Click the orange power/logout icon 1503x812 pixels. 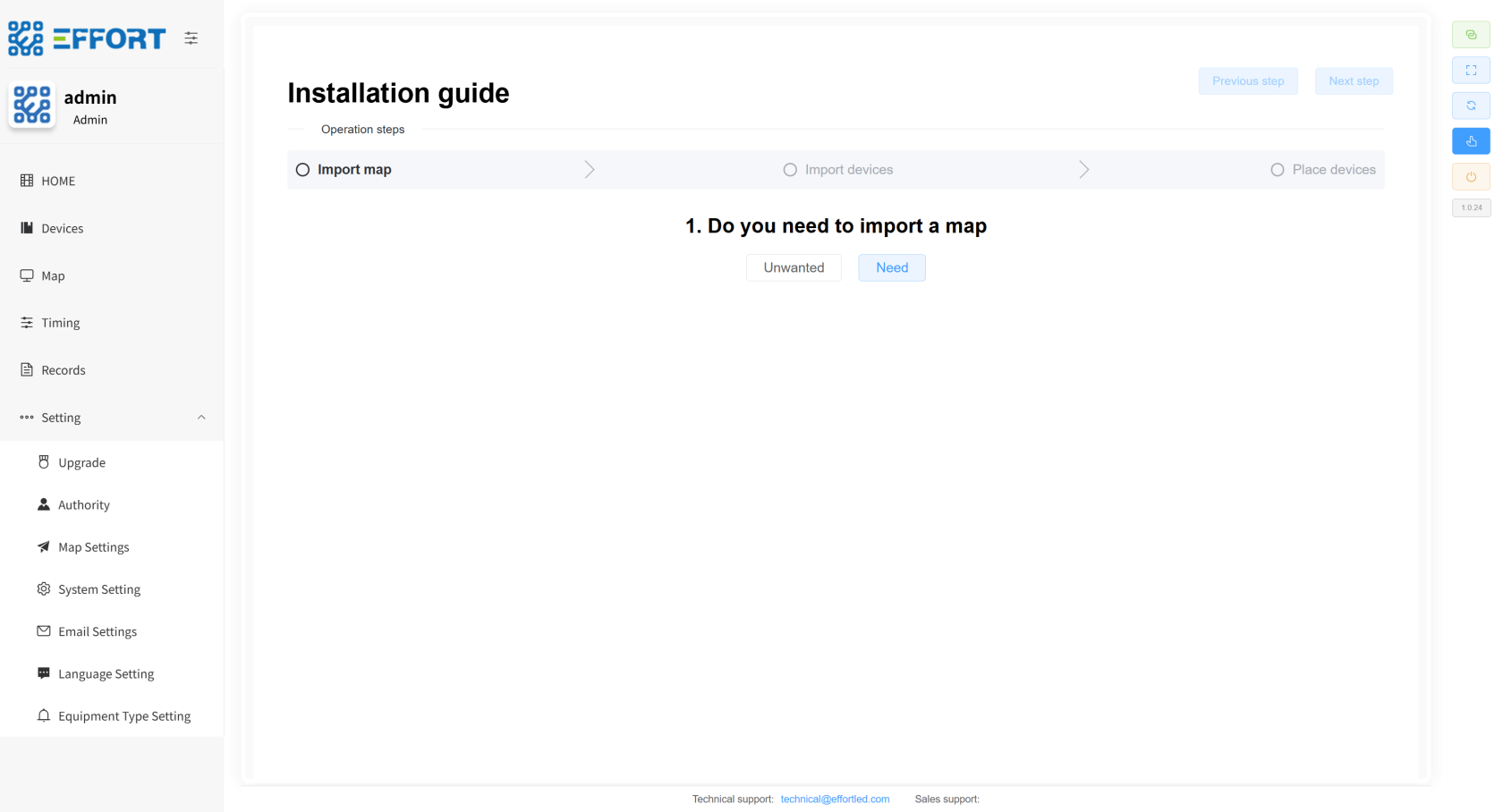1471,177
